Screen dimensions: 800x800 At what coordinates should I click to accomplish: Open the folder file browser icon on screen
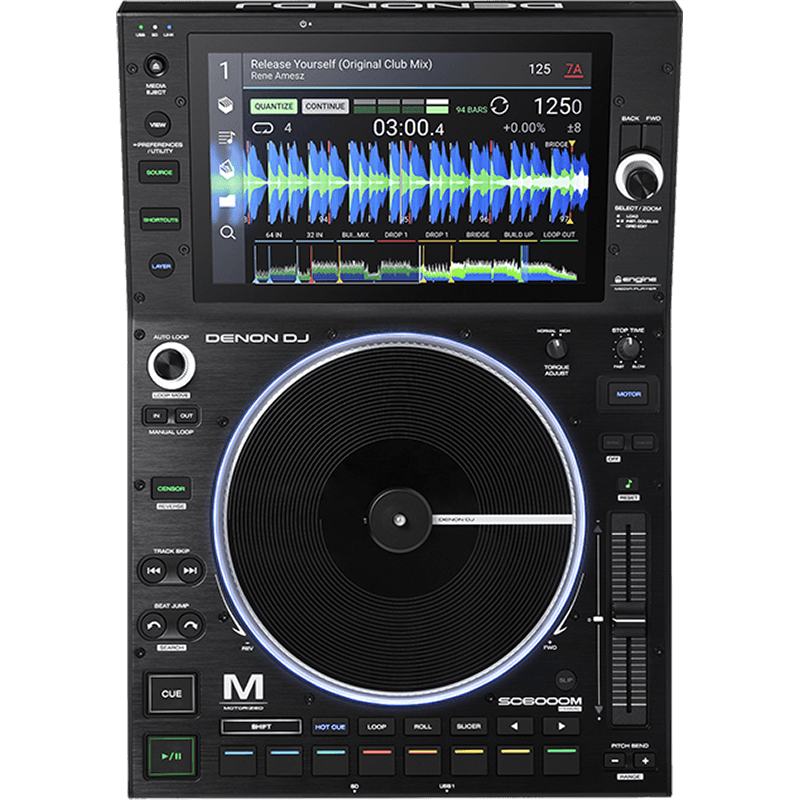coord(227,201)
